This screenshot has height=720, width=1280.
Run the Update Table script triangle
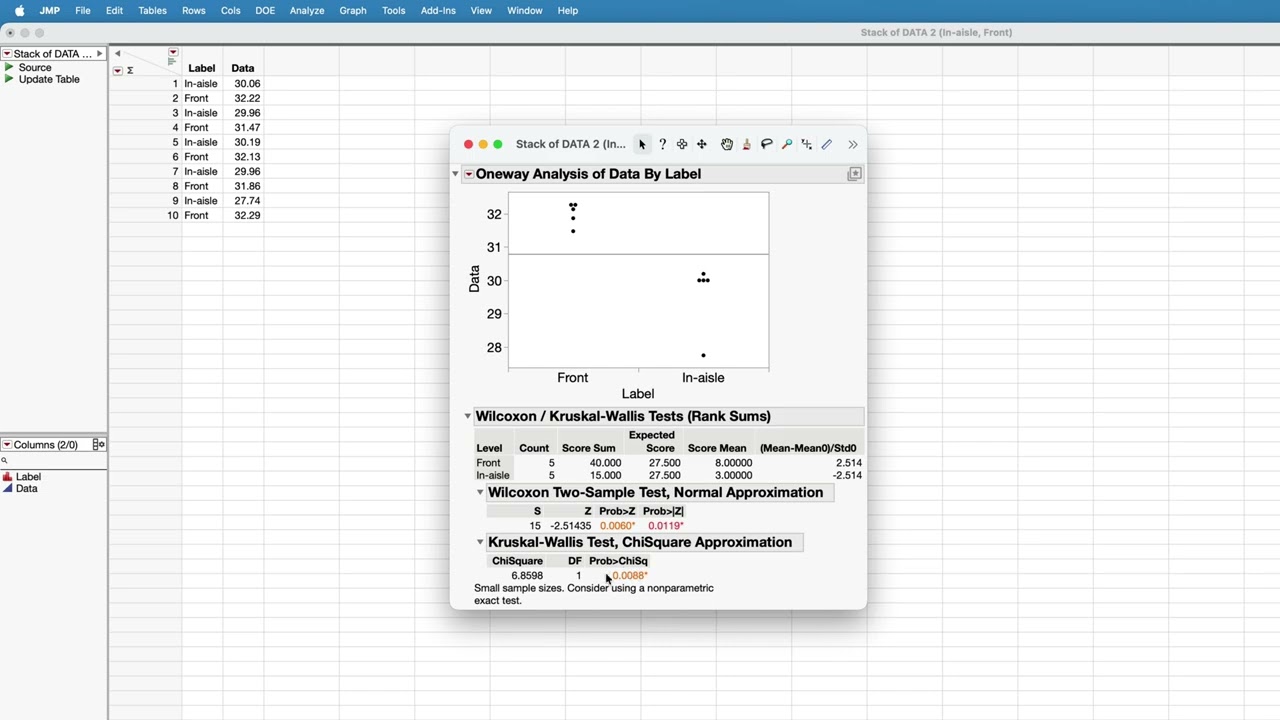pyautogui.click(x=9, y=79)
